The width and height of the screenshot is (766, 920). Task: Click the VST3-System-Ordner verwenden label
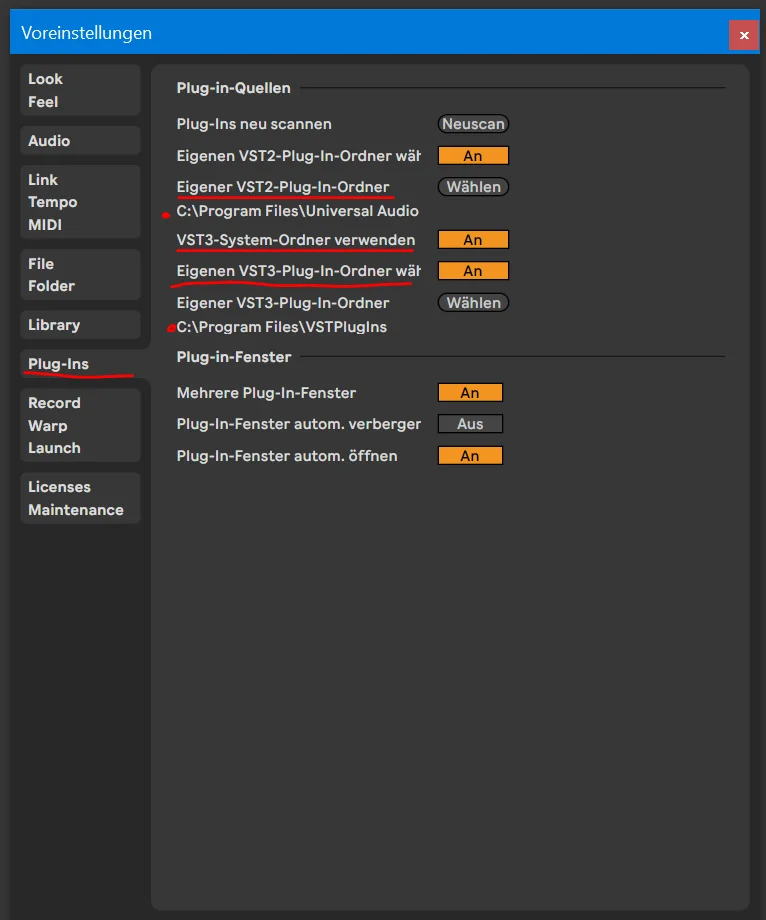pos(296,240)
